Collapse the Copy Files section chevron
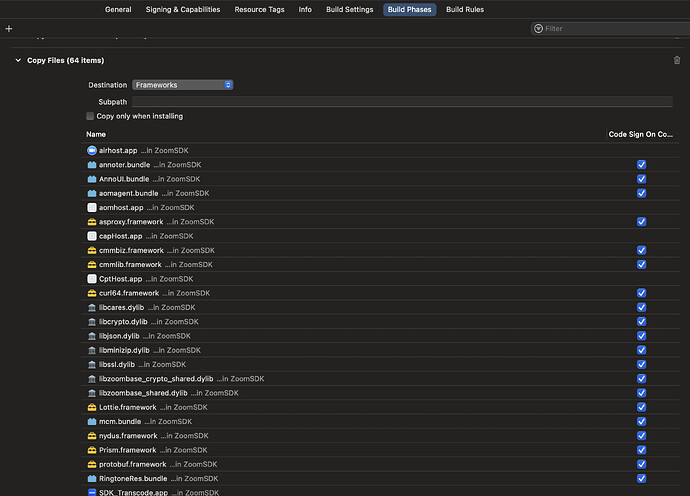This screenshot has width=690, height=496. (18, 60)
